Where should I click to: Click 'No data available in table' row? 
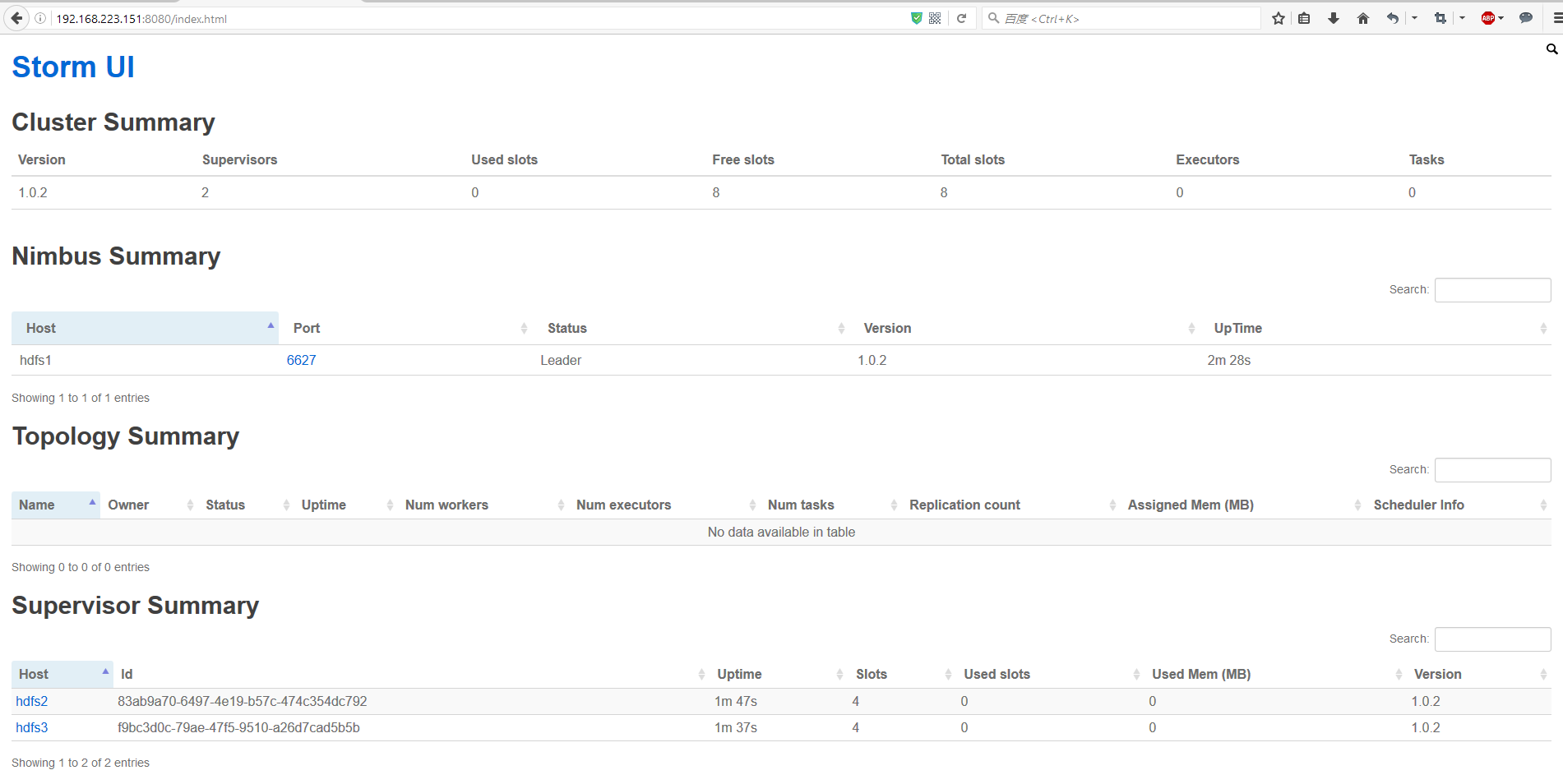click(781, 532)
